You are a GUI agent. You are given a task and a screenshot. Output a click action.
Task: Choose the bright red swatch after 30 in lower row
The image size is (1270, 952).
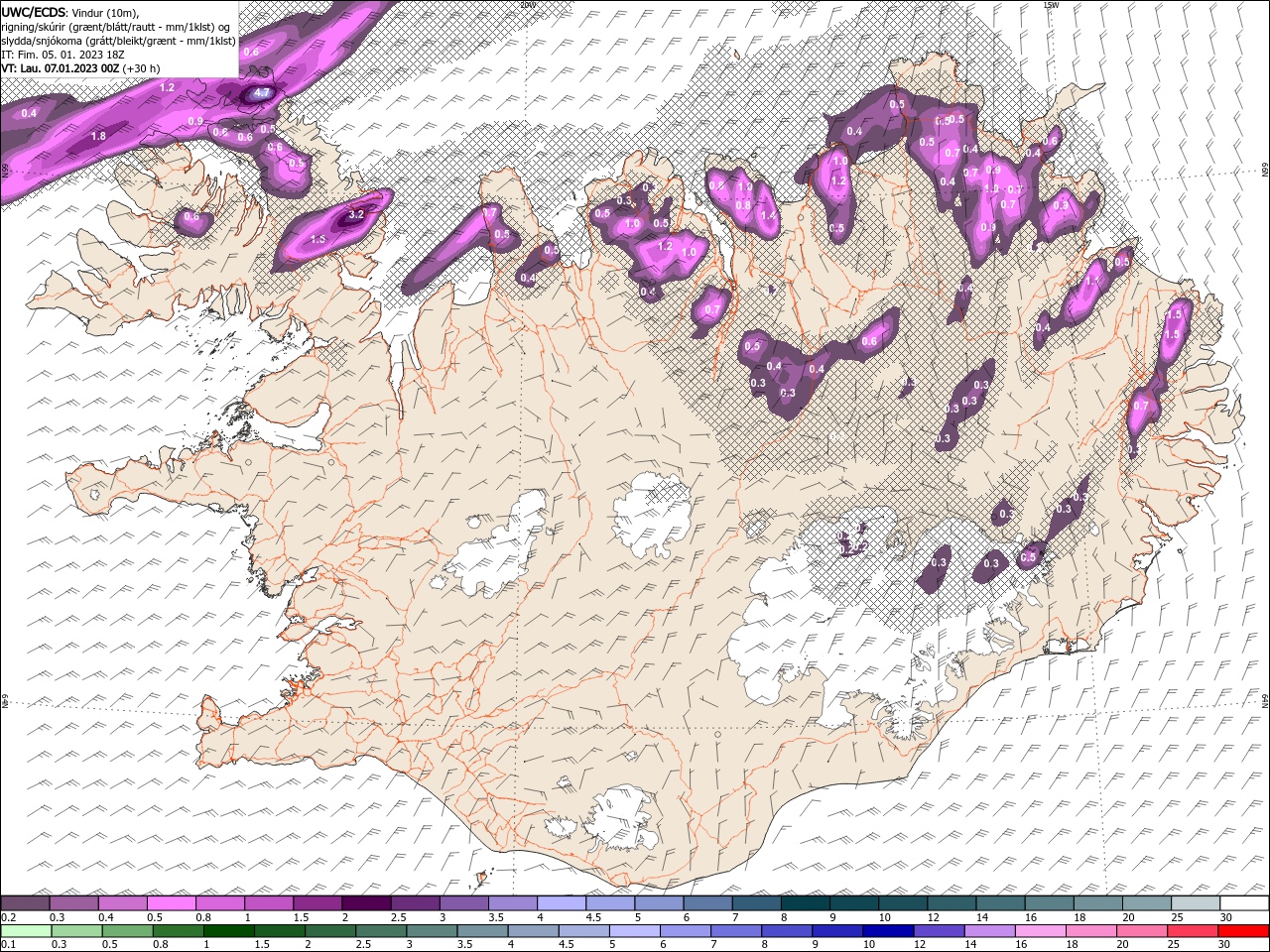coord(1242,931)
